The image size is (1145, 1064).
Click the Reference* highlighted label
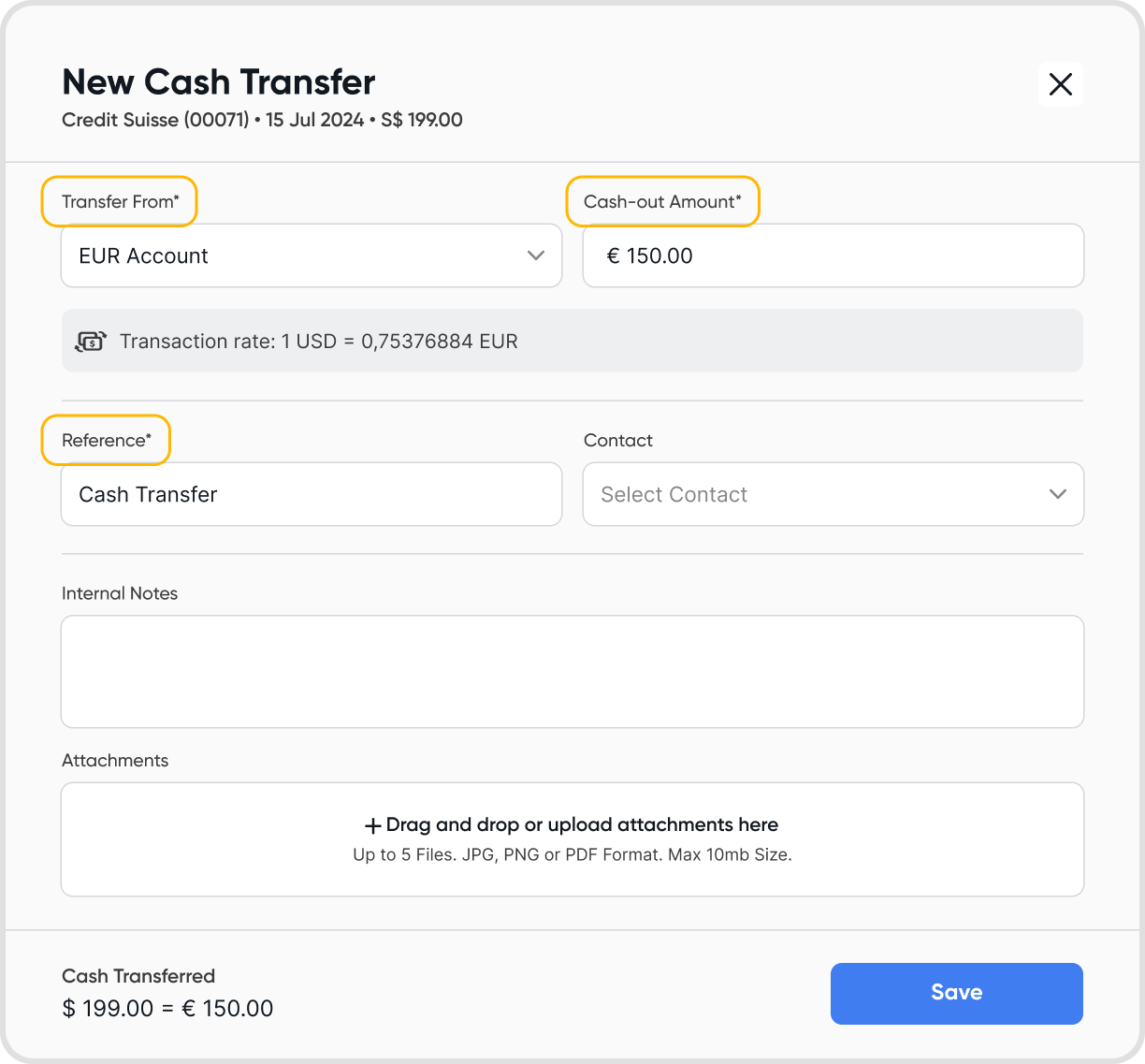click(106, 440)
